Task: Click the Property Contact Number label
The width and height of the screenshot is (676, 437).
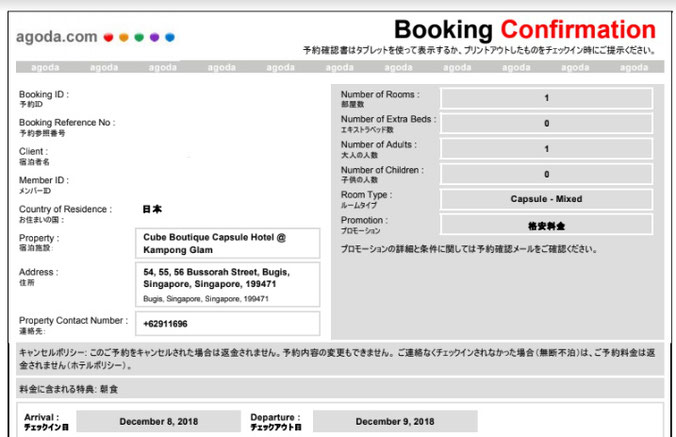Action: pos(73,321)
